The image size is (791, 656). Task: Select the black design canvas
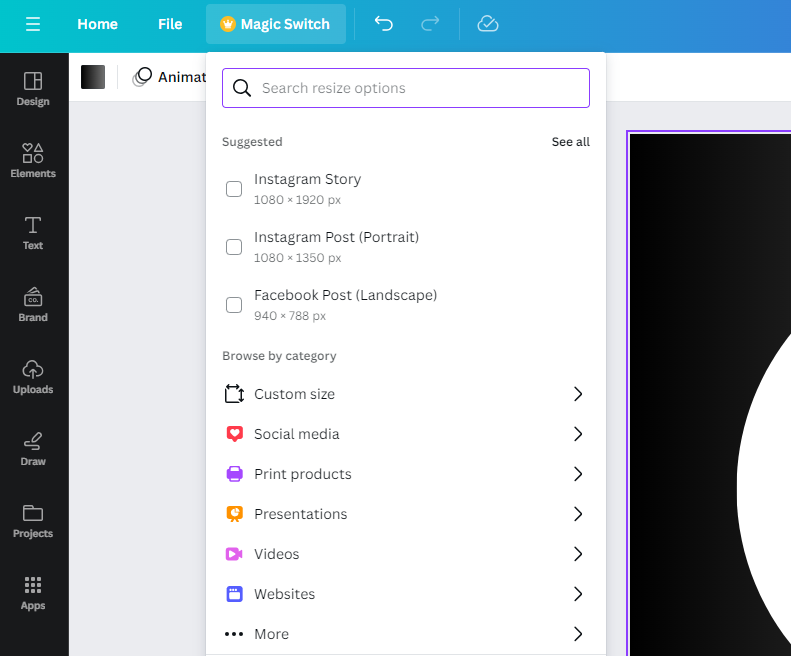710,394
